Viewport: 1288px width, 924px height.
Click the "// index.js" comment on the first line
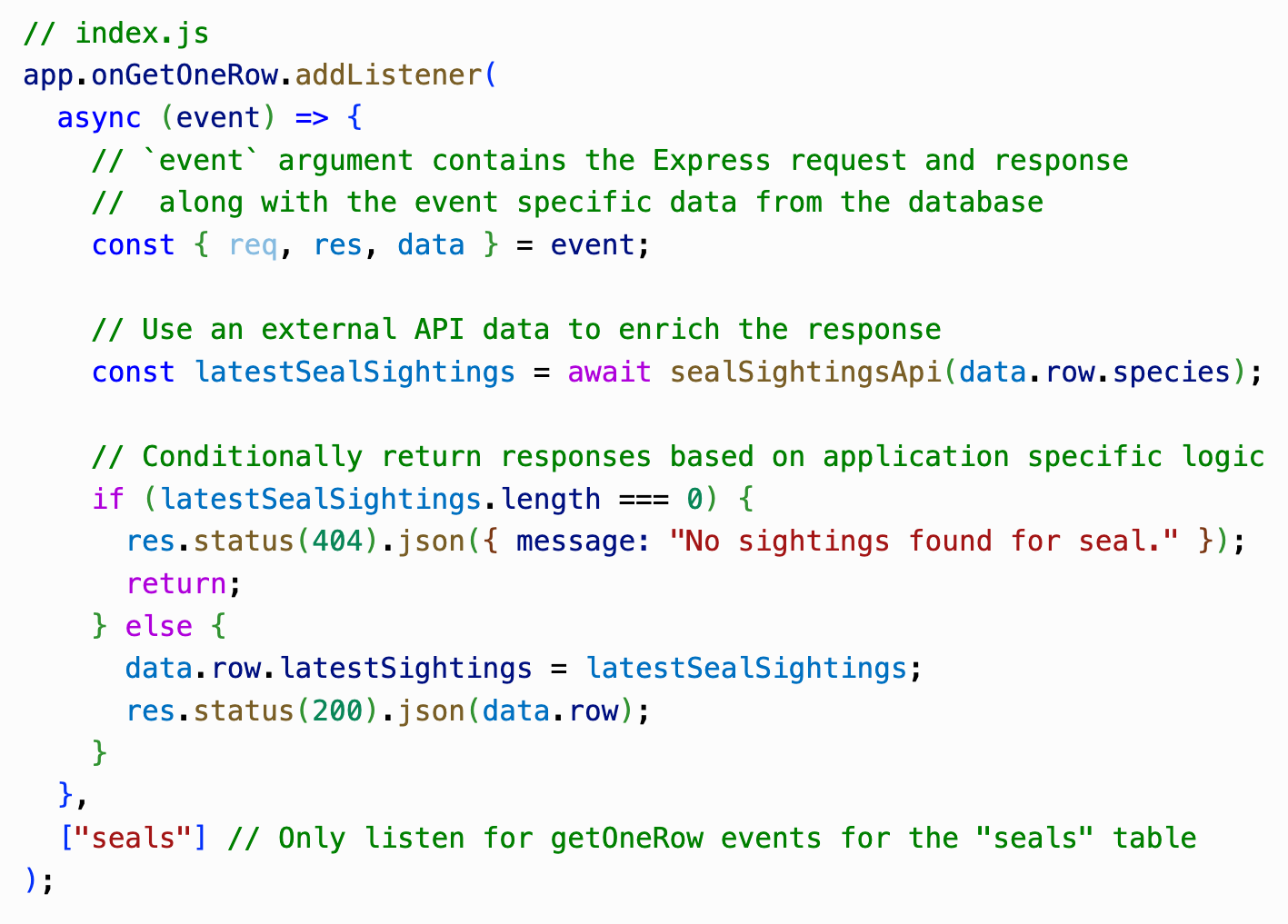tap(115, 34)
